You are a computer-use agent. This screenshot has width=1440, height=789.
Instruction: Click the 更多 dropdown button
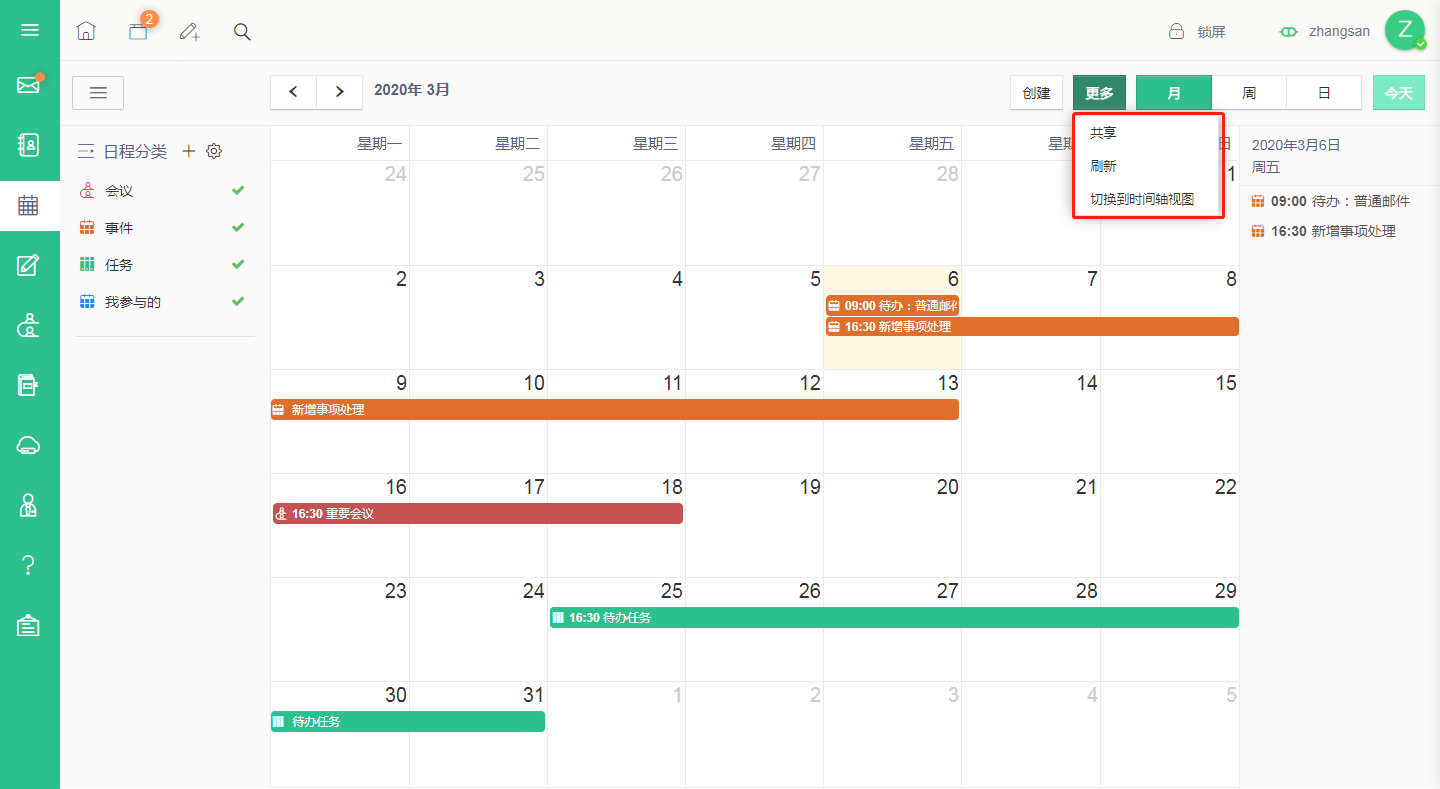coord(1100,93)
